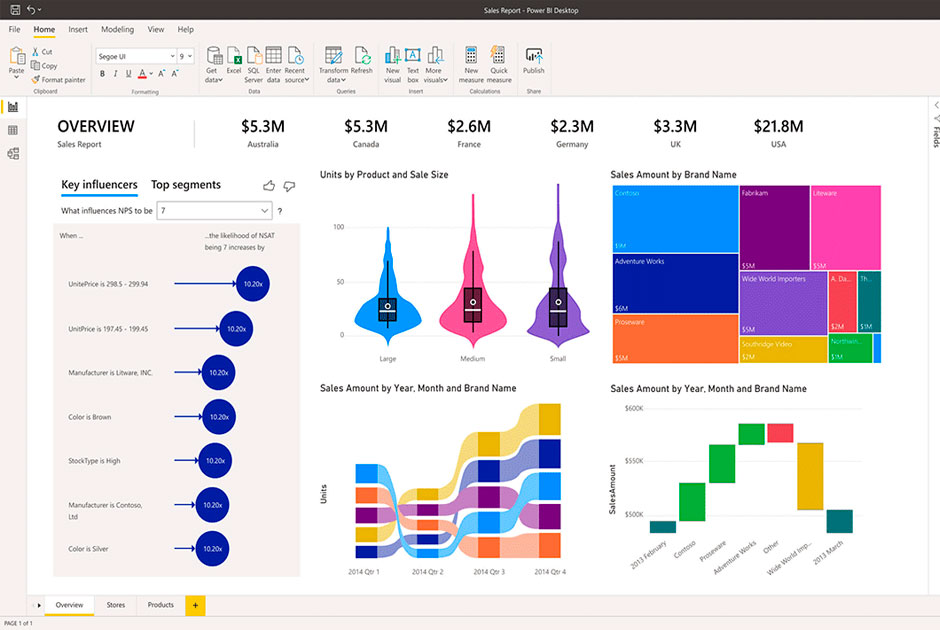This screenshot has height=630, width=940.
Task: Click the Fabrikam tile in treemap
Action: [x=775, y=228]
